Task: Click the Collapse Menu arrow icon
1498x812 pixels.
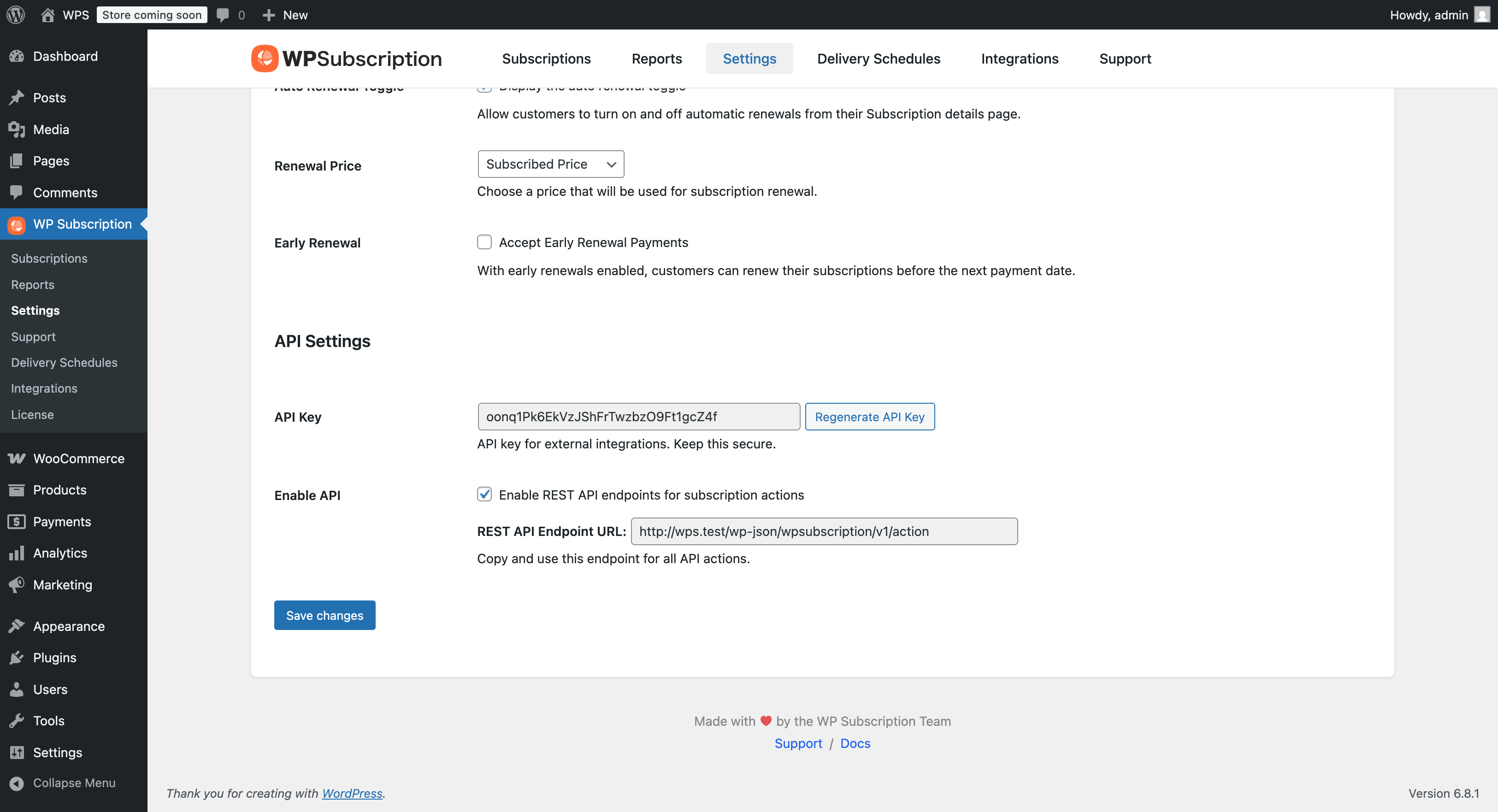Action: 16,783
